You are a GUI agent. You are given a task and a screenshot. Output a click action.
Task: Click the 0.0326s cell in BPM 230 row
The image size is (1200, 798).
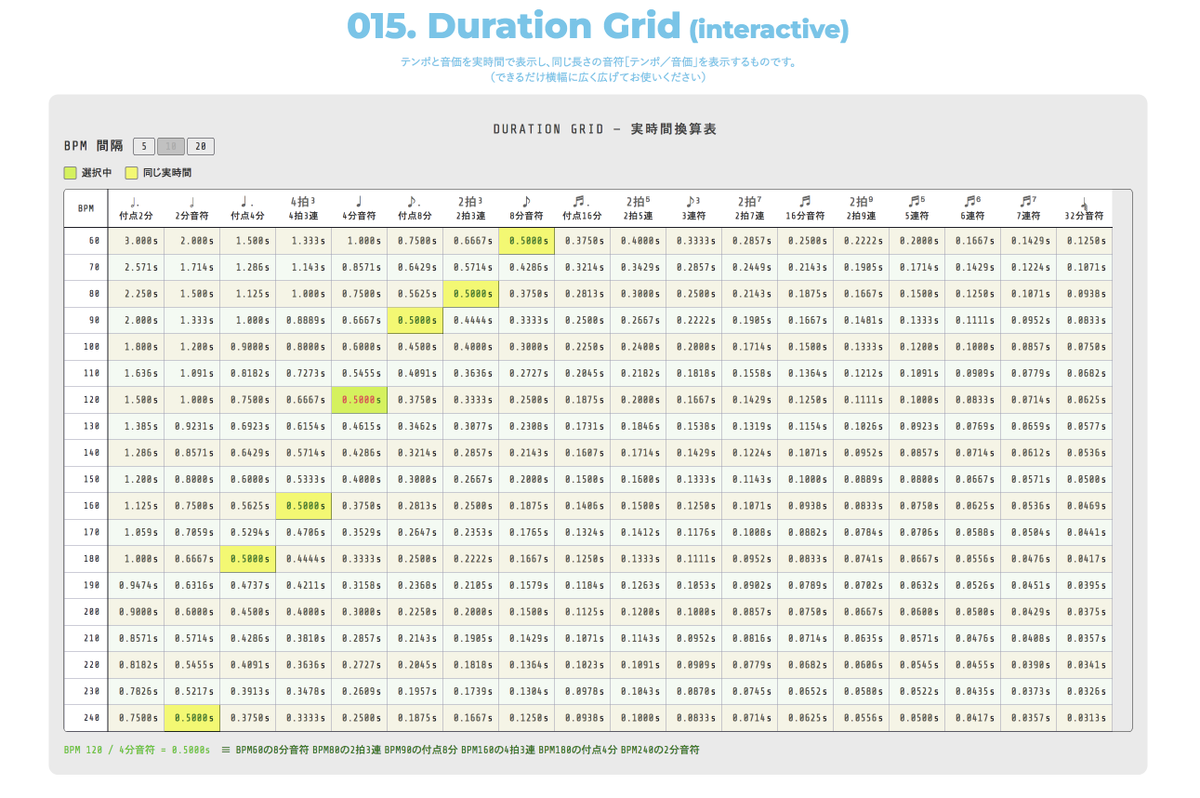tap(1084, 692)
